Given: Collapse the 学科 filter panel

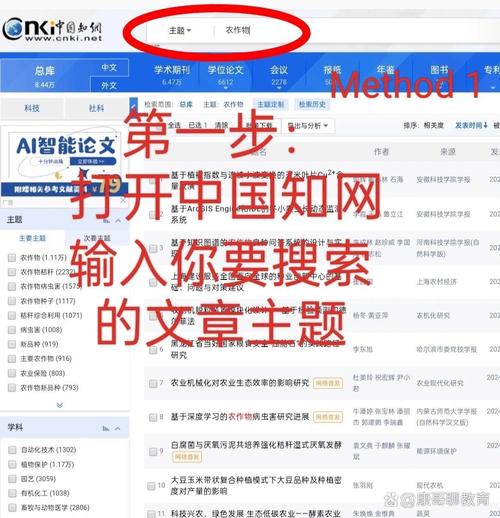Looking at the screenshot, I should (x=118, y=428).
